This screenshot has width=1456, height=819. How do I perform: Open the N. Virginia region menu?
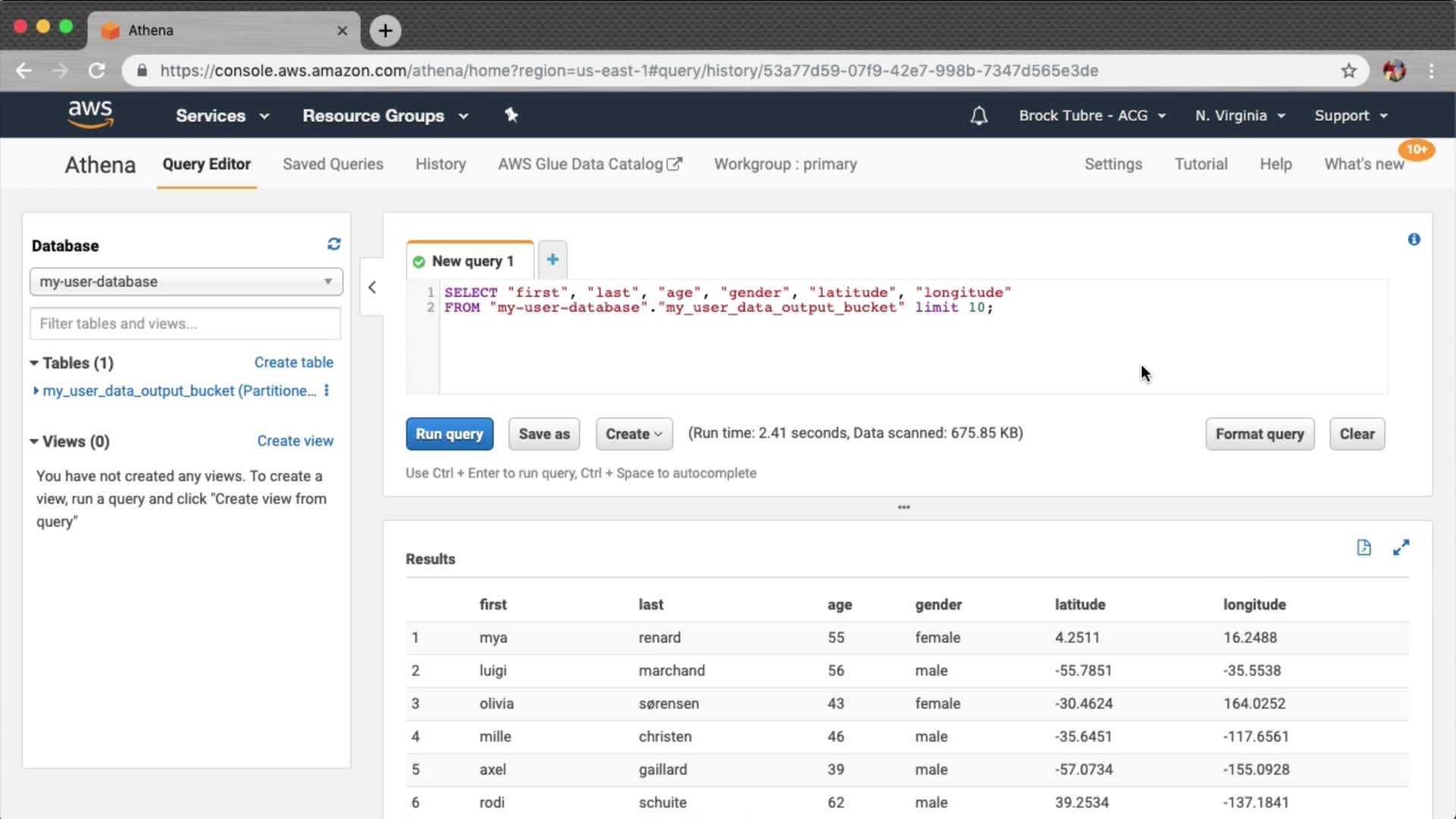pyautogui.click(x=1240, y=116)
